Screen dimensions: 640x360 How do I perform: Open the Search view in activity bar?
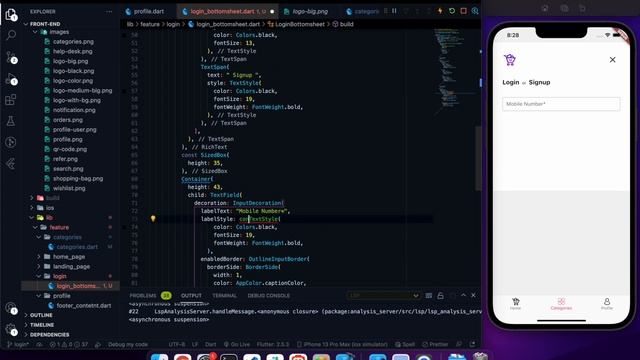pyautogui.click(x=11, y=35)
